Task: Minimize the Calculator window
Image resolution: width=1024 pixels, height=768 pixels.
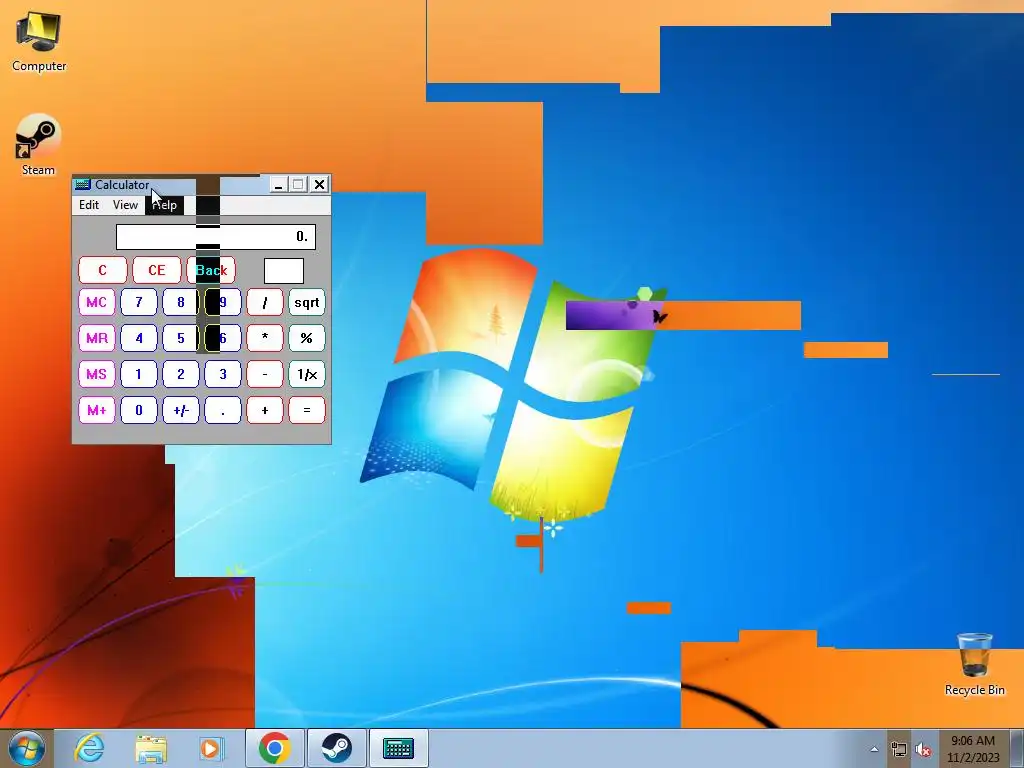Action: pos(278,185)
